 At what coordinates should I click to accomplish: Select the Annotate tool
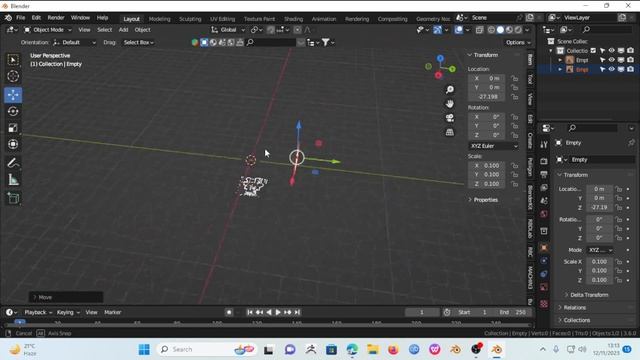pyautogui.click(x=13, y=163)
